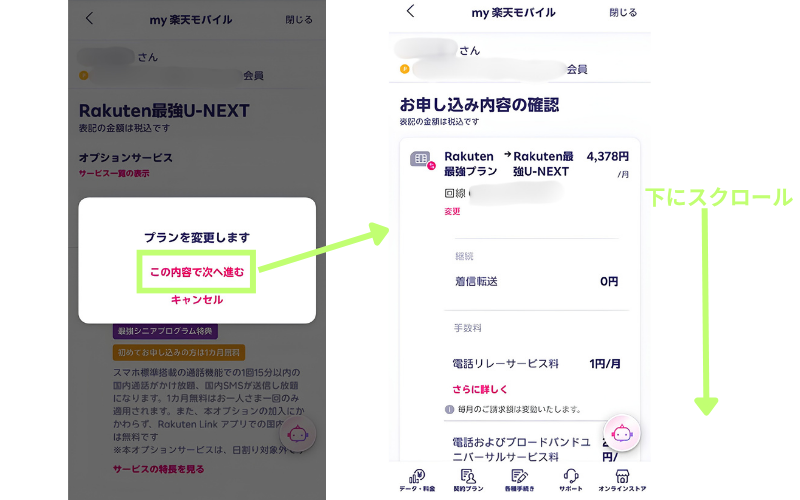Select the お申し込み内容の確認 heading
Viewport: 800px width, 500px height.
click(x=479, y=105)
